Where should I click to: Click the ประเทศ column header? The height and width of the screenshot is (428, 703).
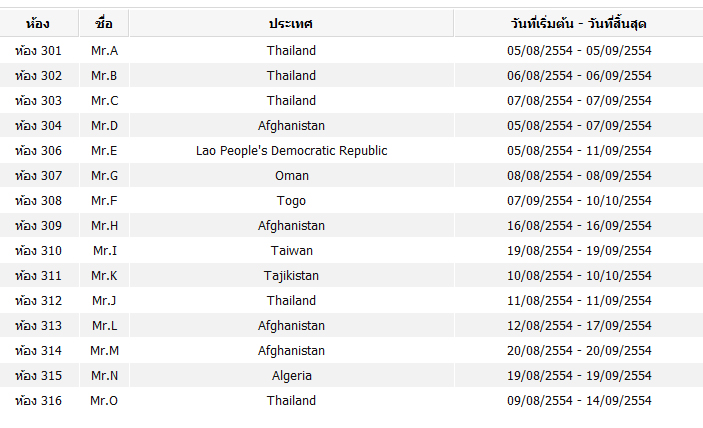tap(291, 23)
